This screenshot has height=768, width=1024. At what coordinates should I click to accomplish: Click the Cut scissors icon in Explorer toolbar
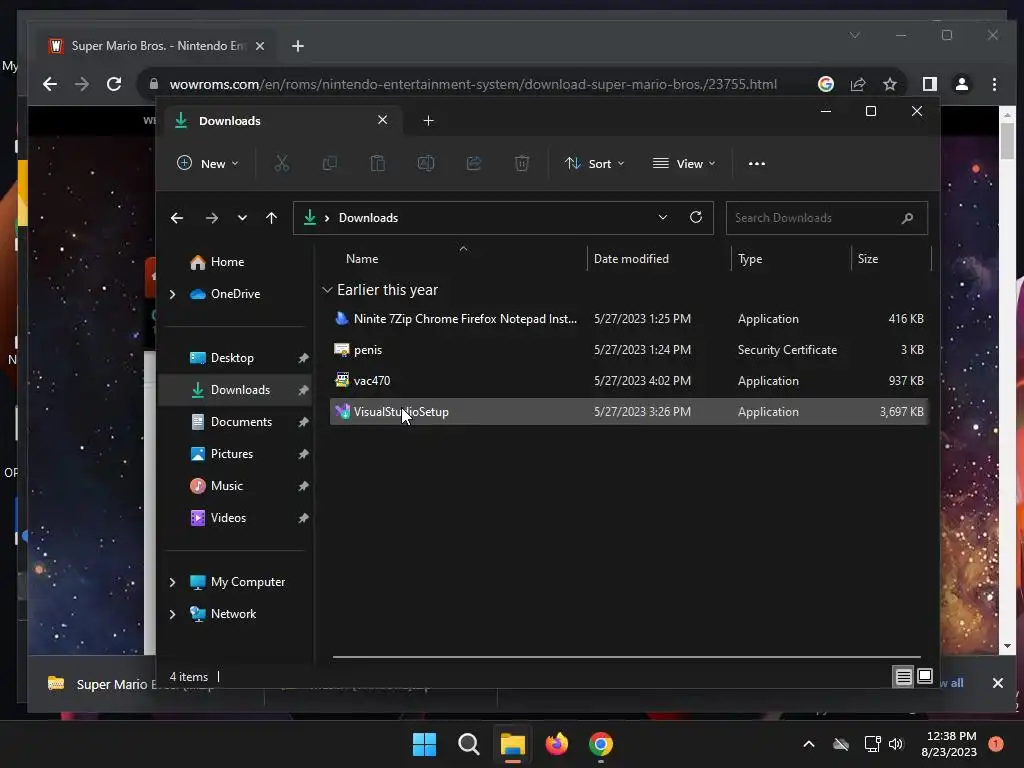pyautogui.click(x=281, y=163)
